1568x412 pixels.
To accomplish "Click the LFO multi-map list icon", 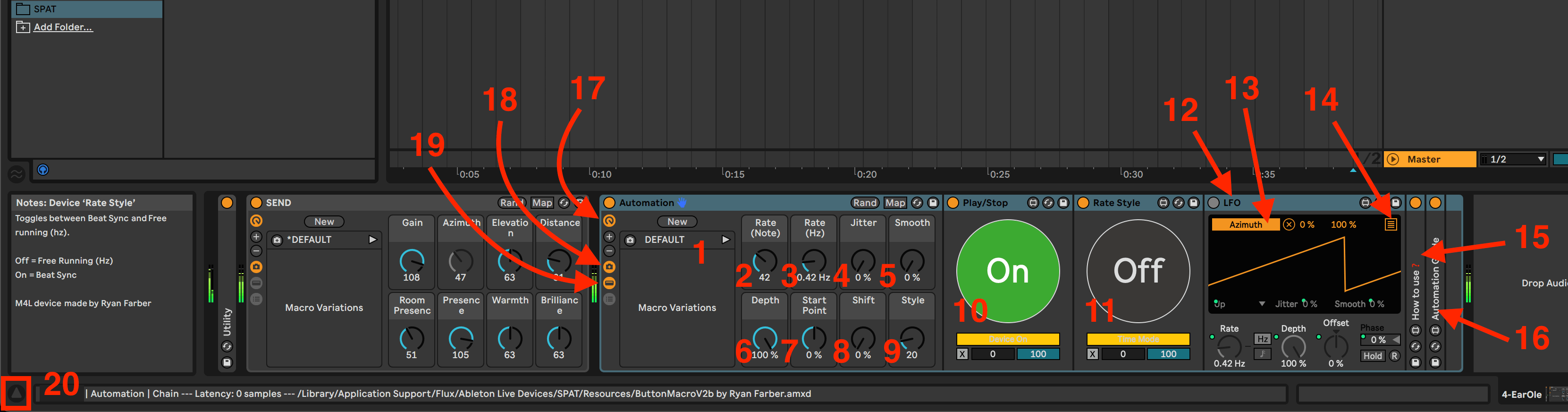I will tap(1391, 224).
